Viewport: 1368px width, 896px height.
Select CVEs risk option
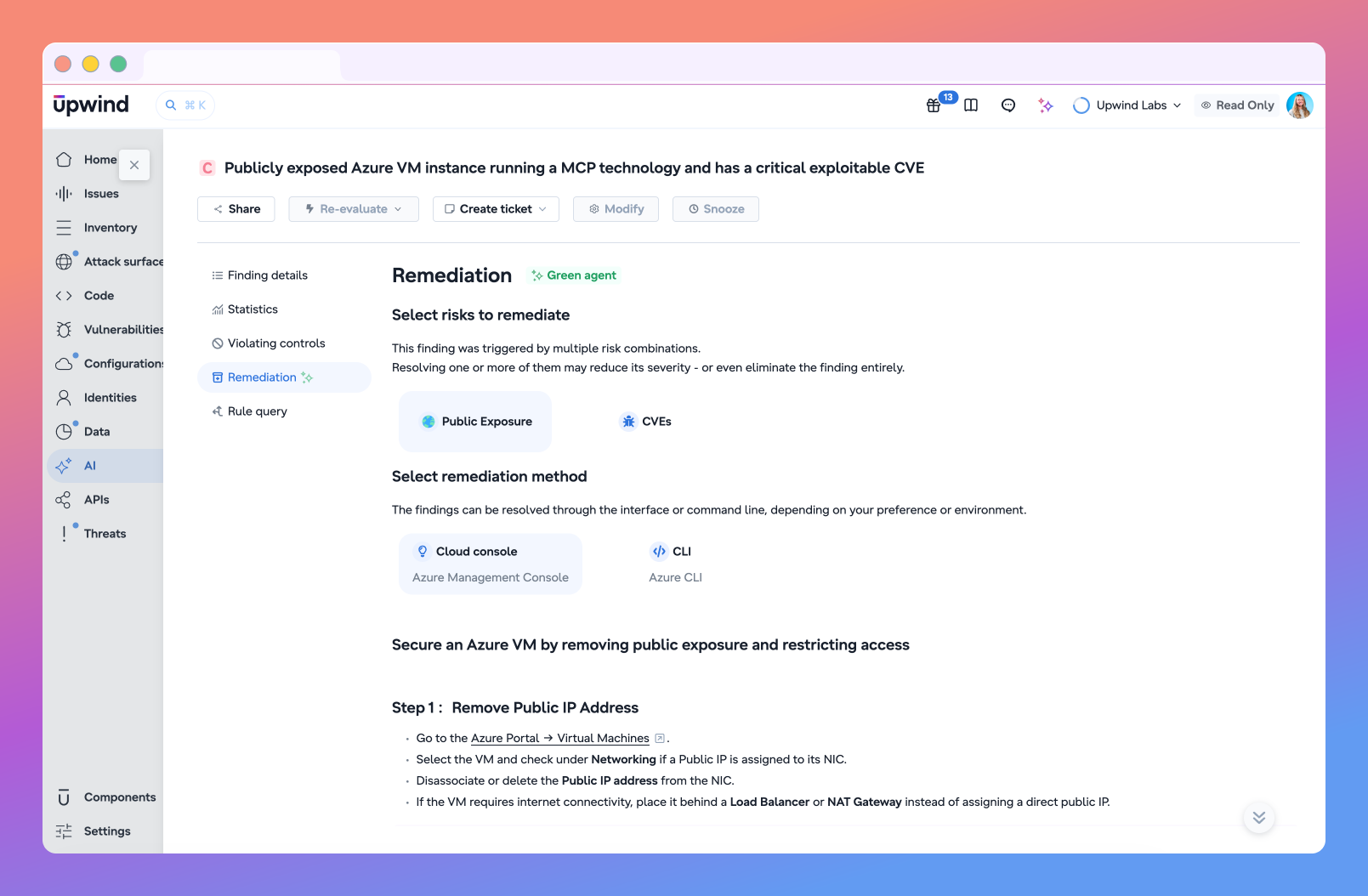[x=646, y=422]
